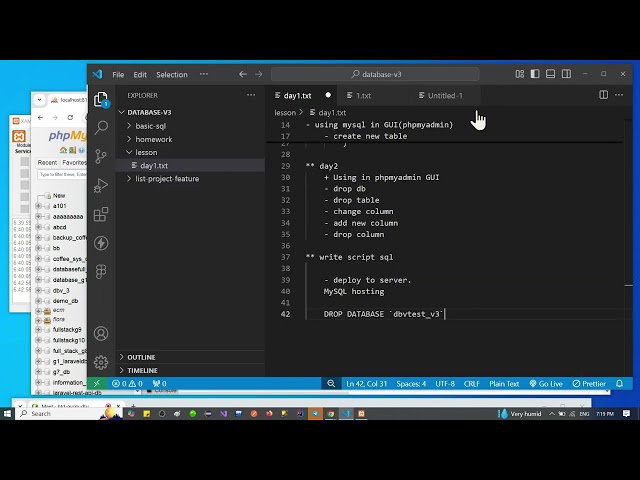Open Chrome icon in the taskbar

tap(331, 413)
